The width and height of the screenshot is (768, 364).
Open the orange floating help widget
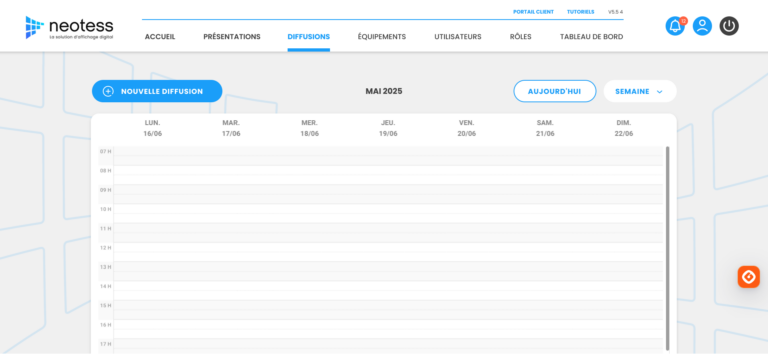748,277
